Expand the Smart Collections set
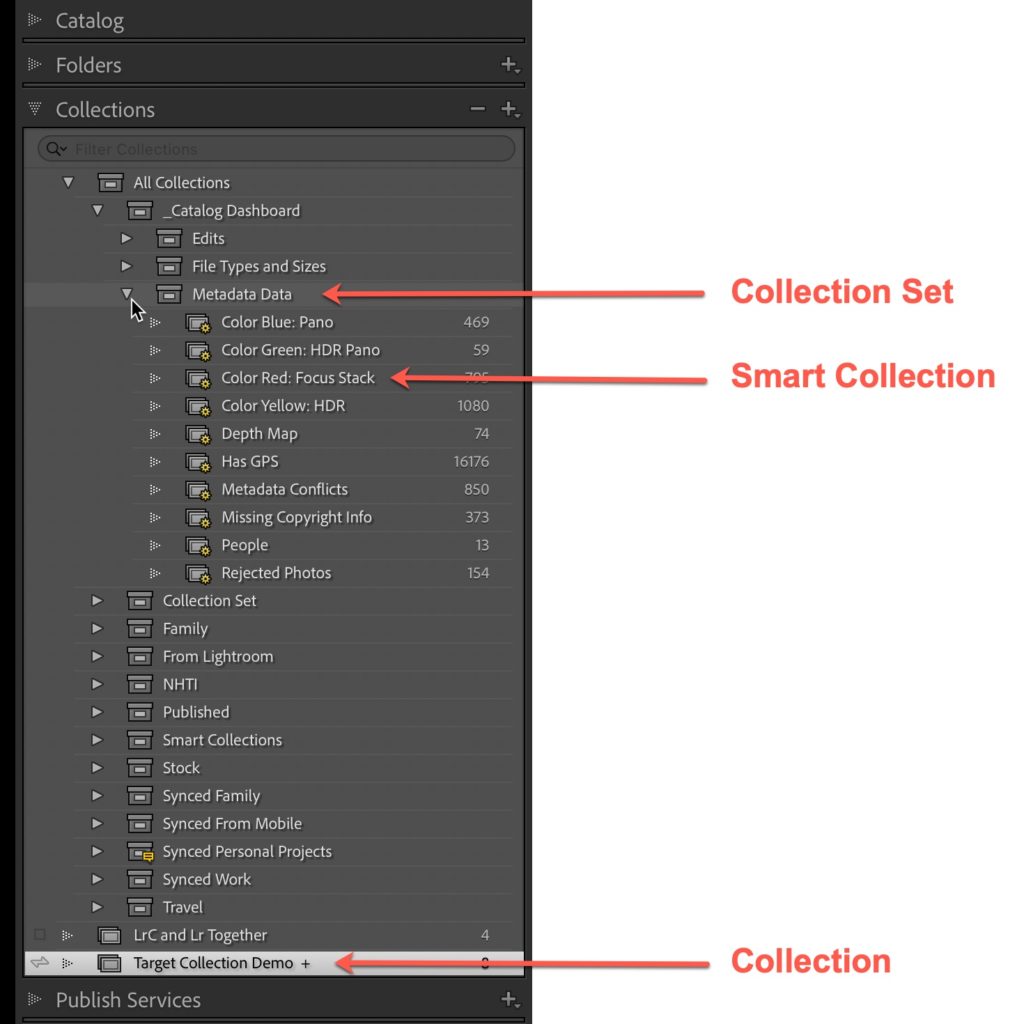1024x1024 pixels. (x=97, y=740)
